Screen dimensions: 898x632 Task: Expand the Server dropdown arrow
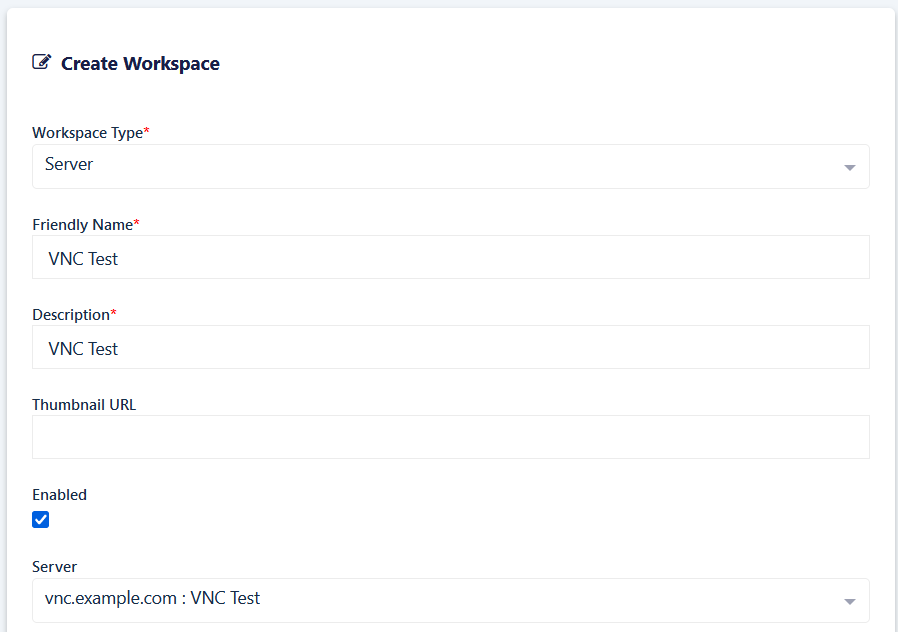(849, 601)
